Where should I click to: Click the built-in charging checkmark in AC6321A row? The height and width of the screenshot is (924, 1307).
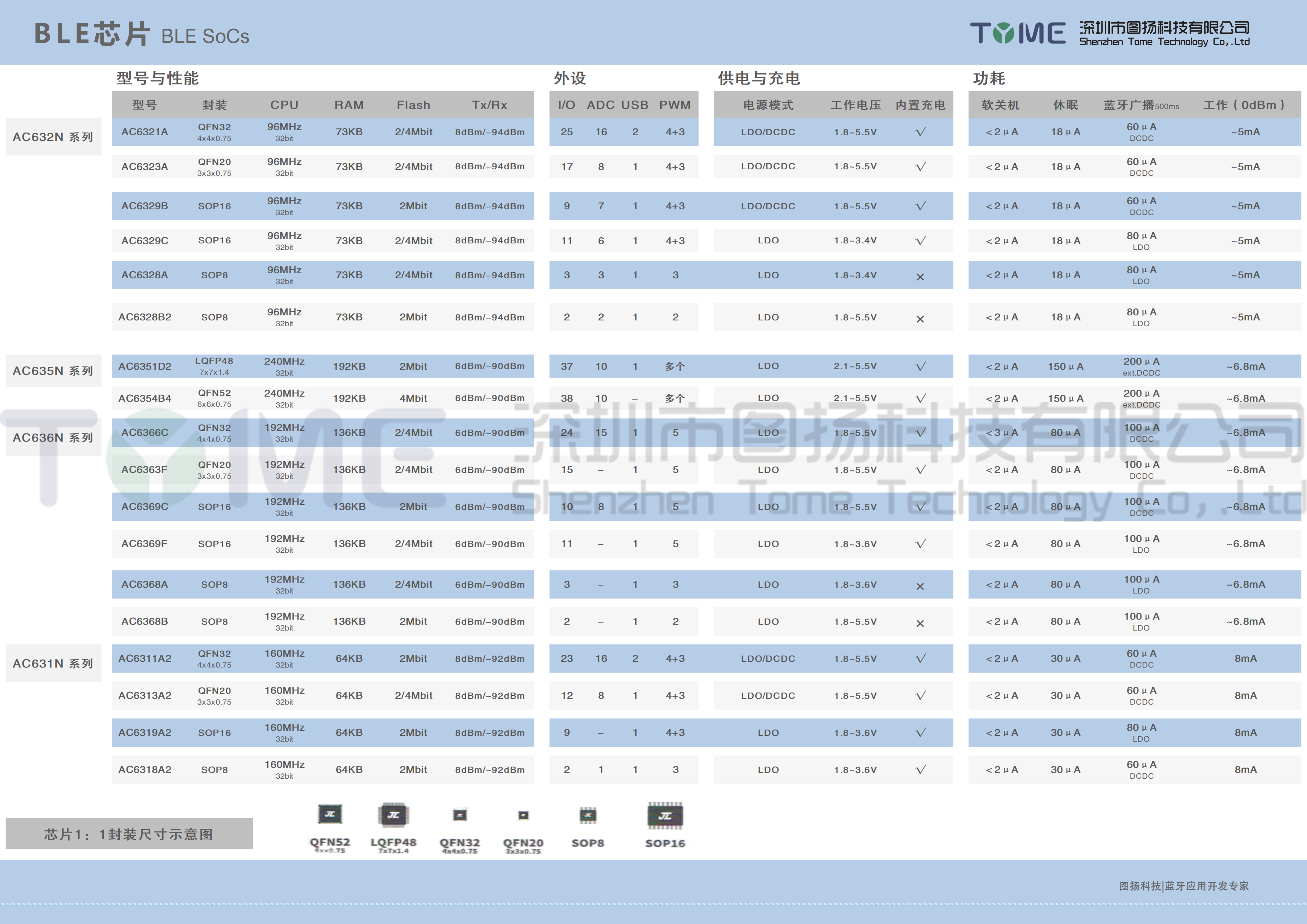pyautogui.click(x=920, y=132)
